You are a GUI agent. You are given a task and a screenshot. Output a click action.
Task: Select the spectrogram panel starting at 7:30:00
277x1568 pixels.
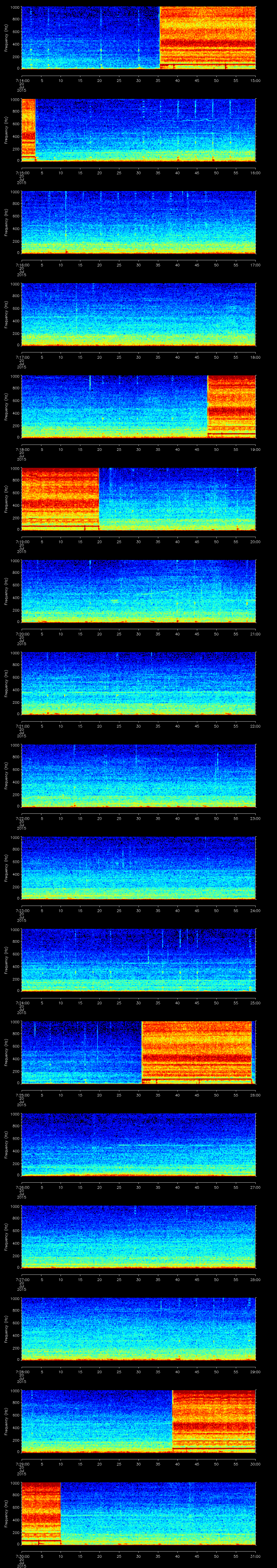(x=138, y=1513)
